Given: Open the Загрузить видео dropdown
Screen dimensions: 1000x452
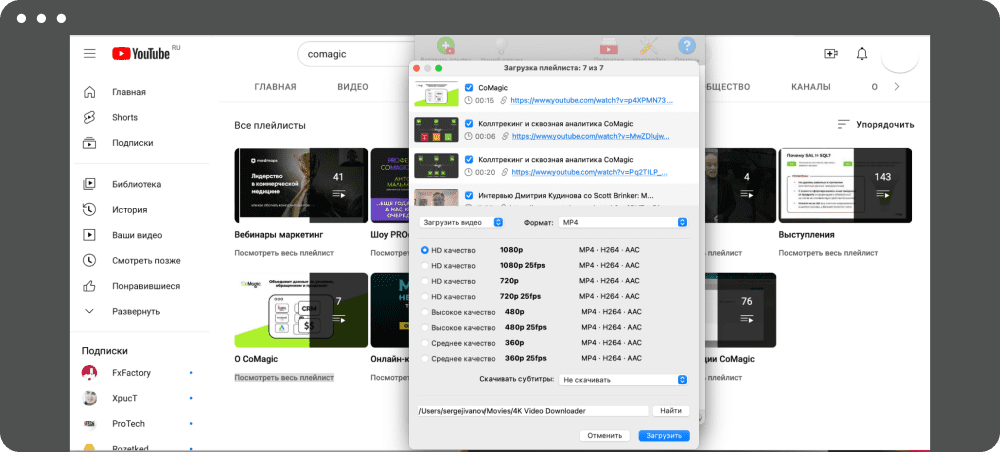Looking at the screenshot, I should pyautogui.click(x=462, y=222).
